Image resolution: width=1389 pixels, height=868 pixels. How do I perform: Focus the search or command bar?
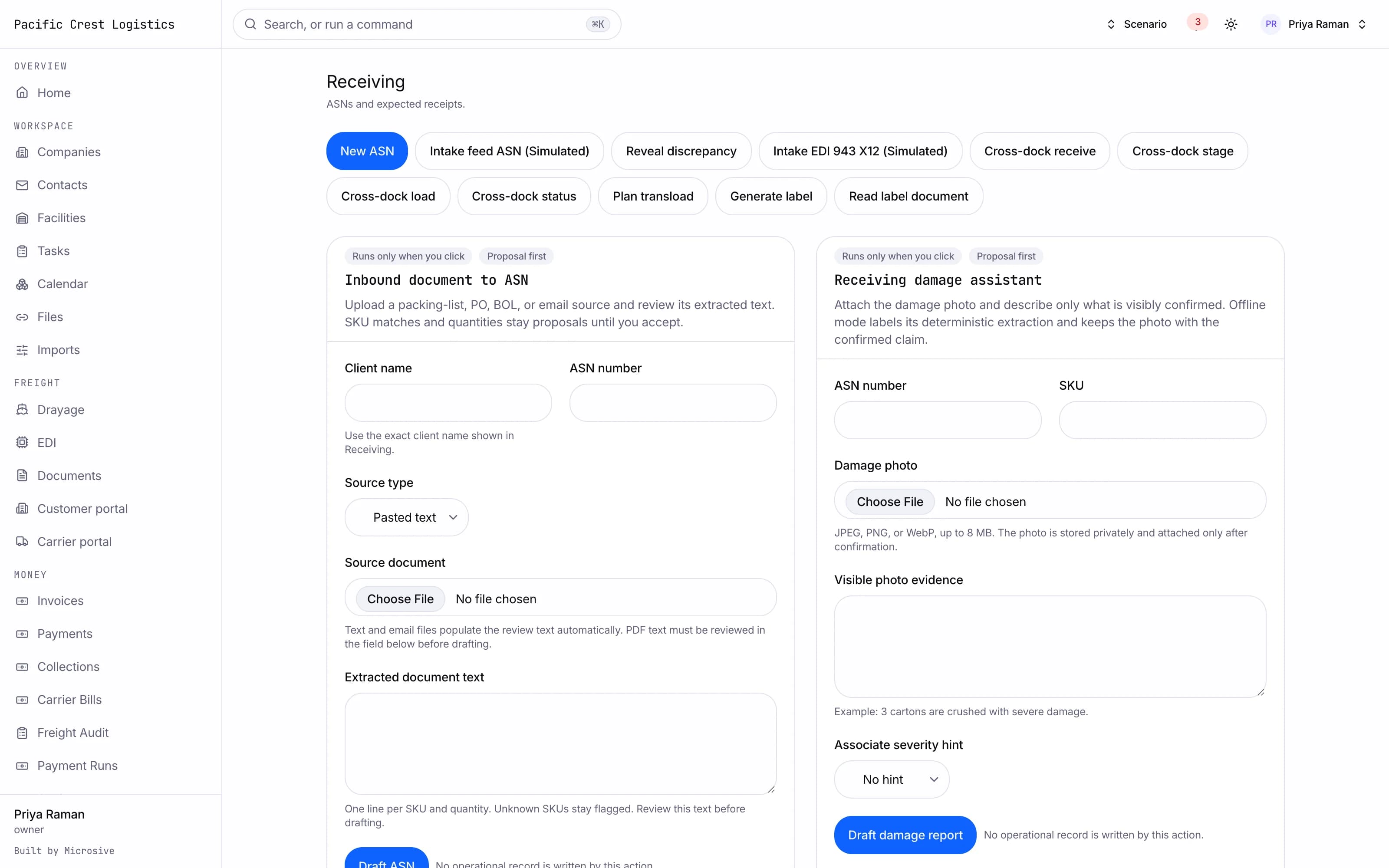427,24
